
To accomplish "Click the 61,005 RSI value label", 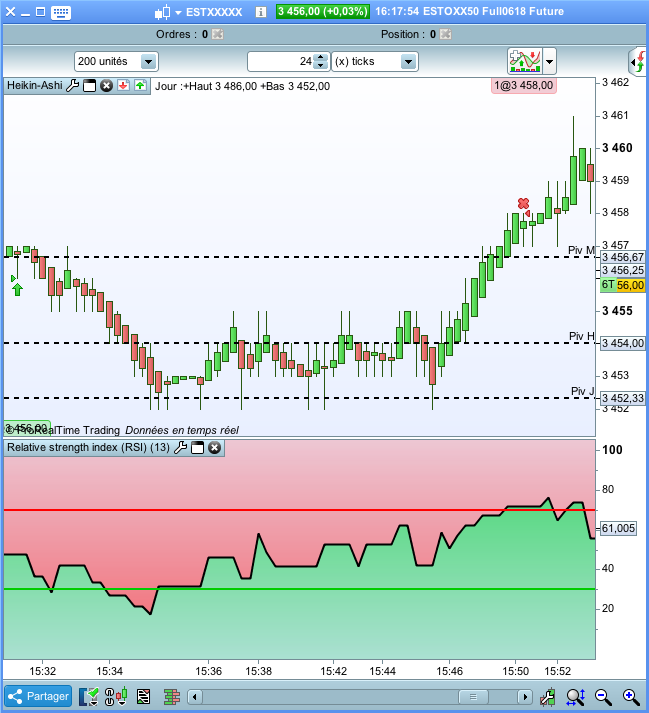I will pyautogui.click(x=618, y=528).
